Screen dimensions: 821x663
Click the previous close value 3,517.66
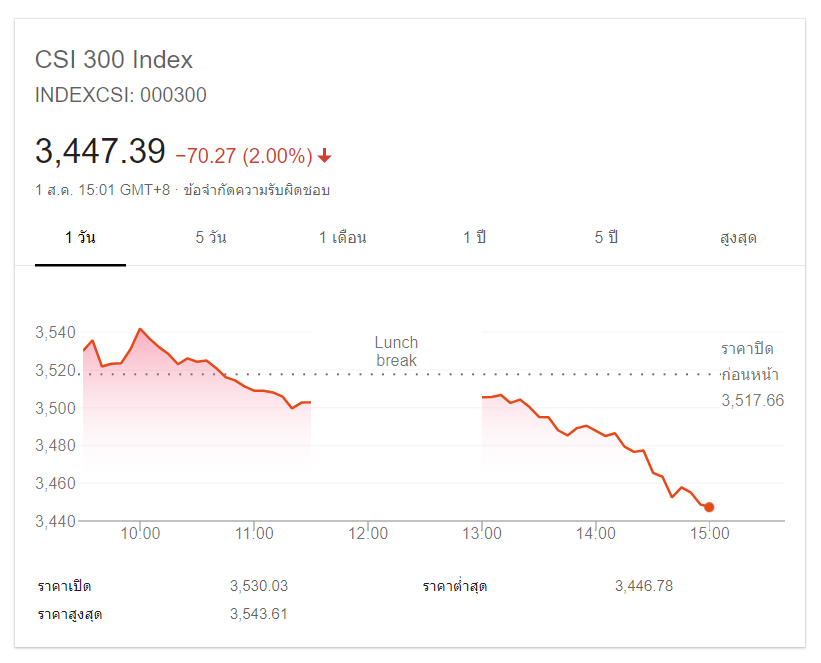752,400
